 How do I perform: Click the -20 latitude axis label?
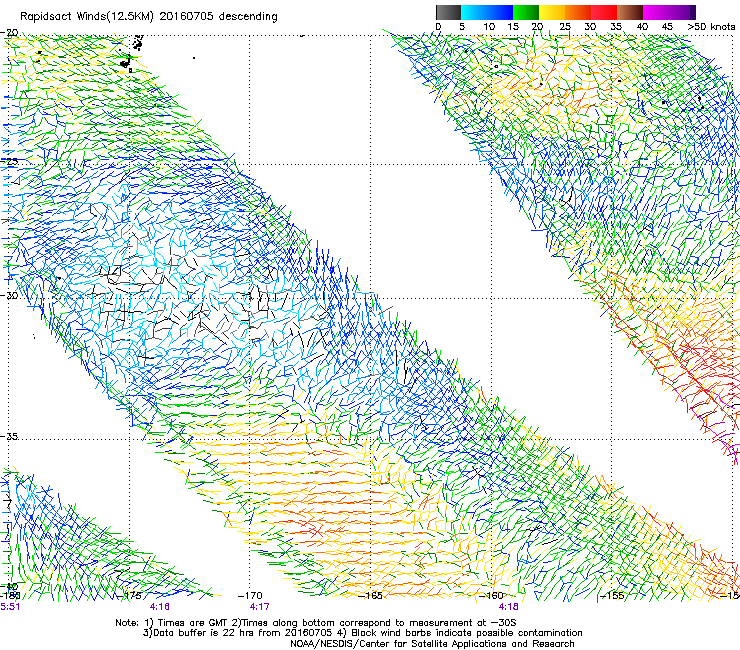click(10, 33)
